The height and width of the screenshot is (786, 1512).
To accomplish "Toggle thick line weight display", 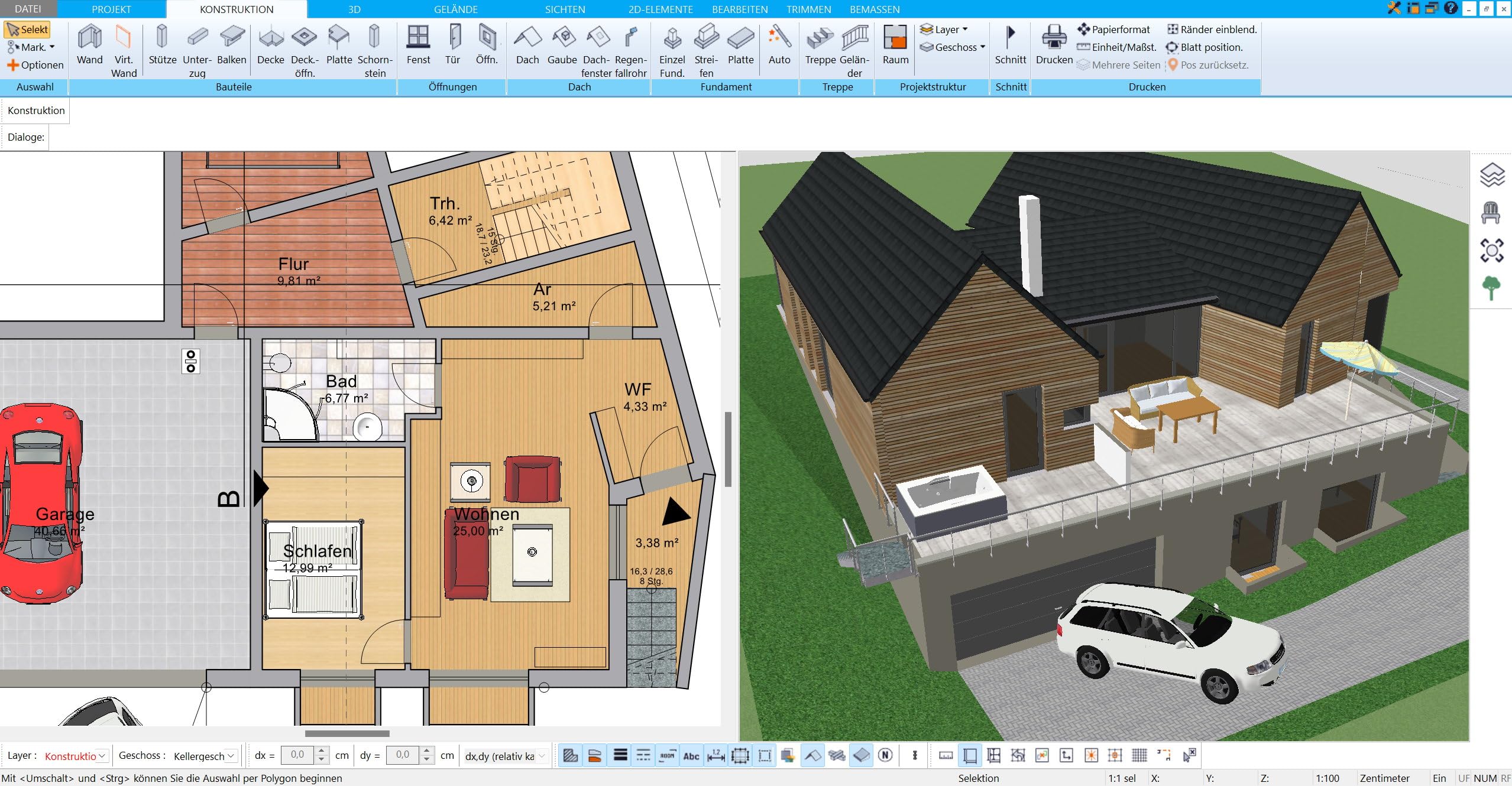I will coord(620,755).
